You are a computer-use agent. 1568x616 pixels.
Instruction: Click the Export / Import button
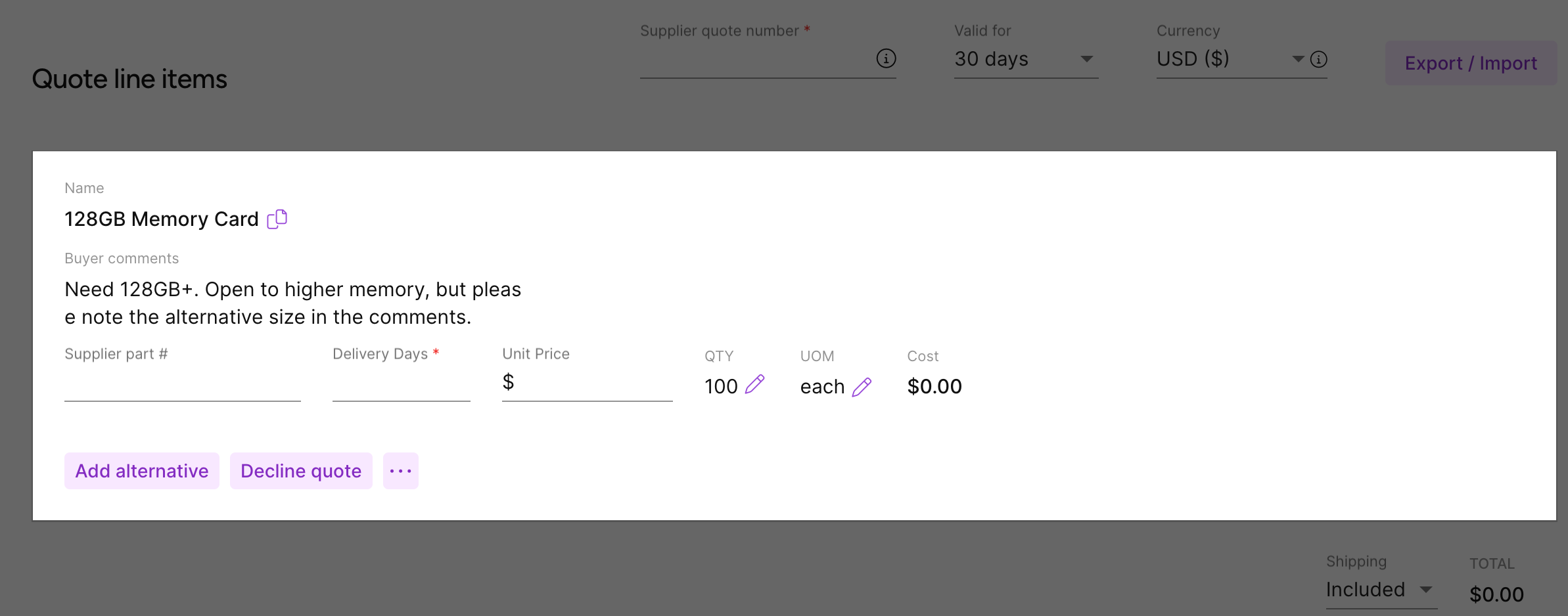[1471, 63]
